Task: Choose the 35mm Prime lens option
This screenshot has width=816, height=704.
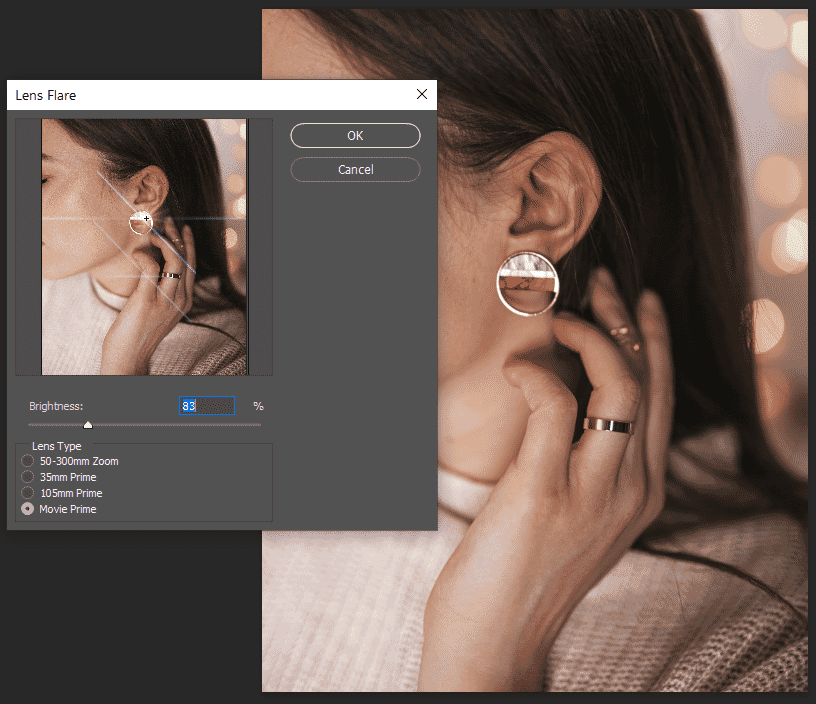Action: (27, 477)
